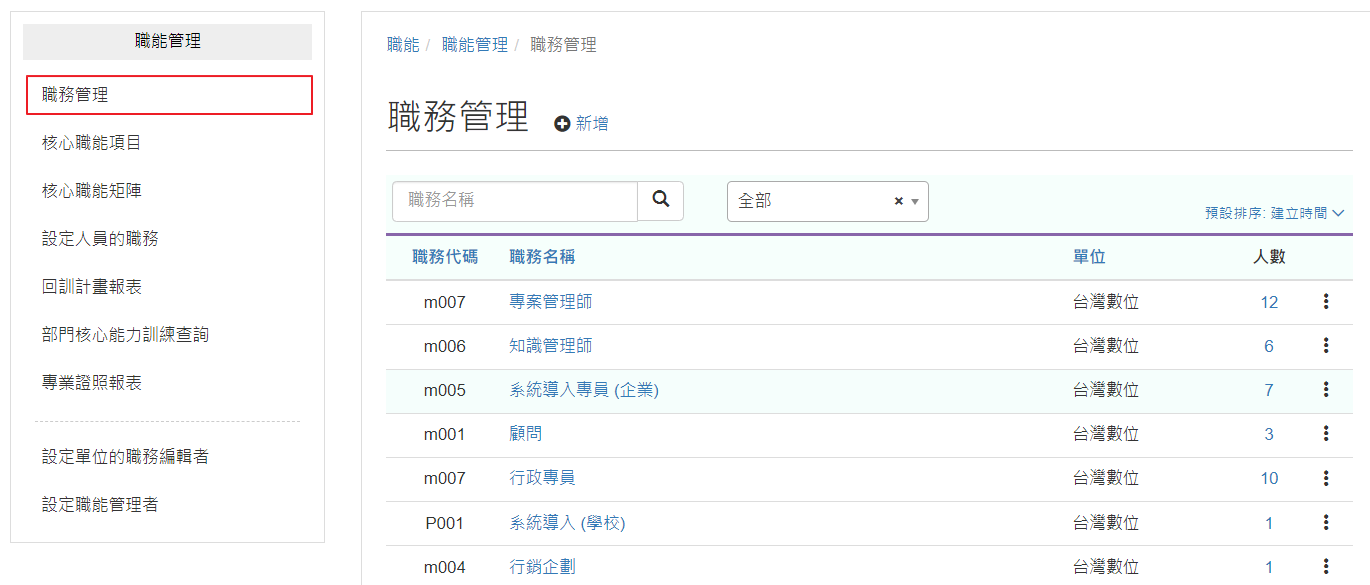This screenshot has width=1370, height=585.
Task: Click headcount 10 for 行政專員
Action: (x=1268, y=478)
